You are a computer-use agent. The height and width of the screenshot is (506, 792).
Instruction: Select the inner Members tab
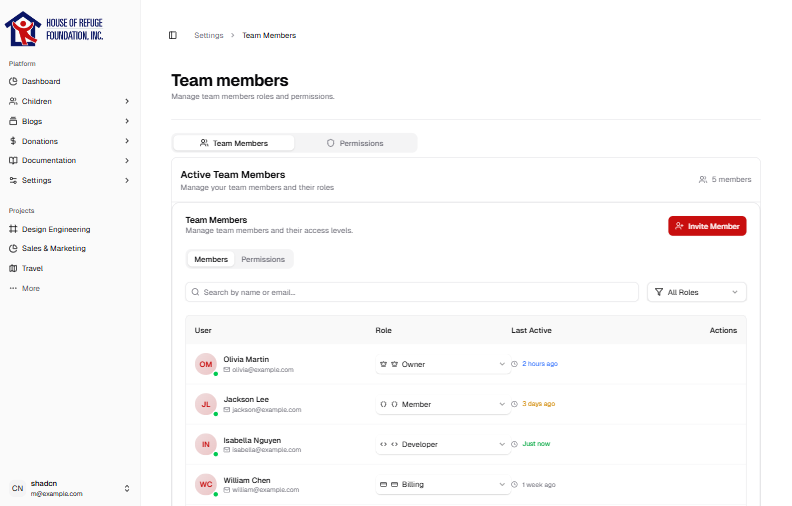[211, 259]
